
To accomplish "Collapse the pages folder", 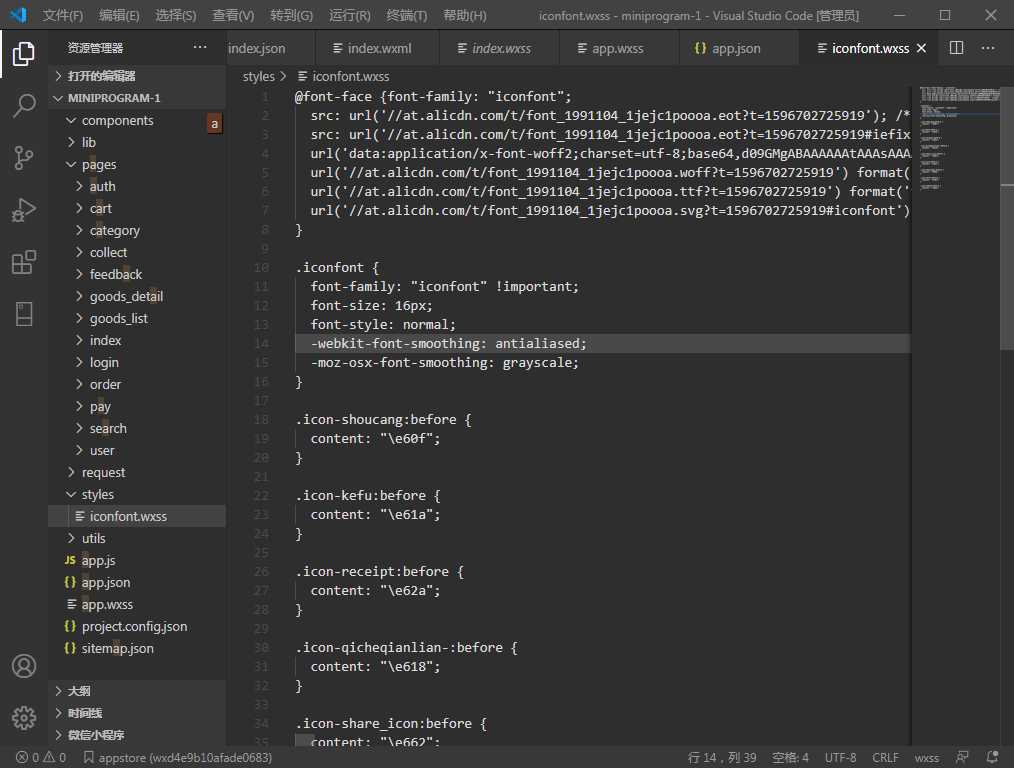I will pyautogui.click(x=137, y=164).
